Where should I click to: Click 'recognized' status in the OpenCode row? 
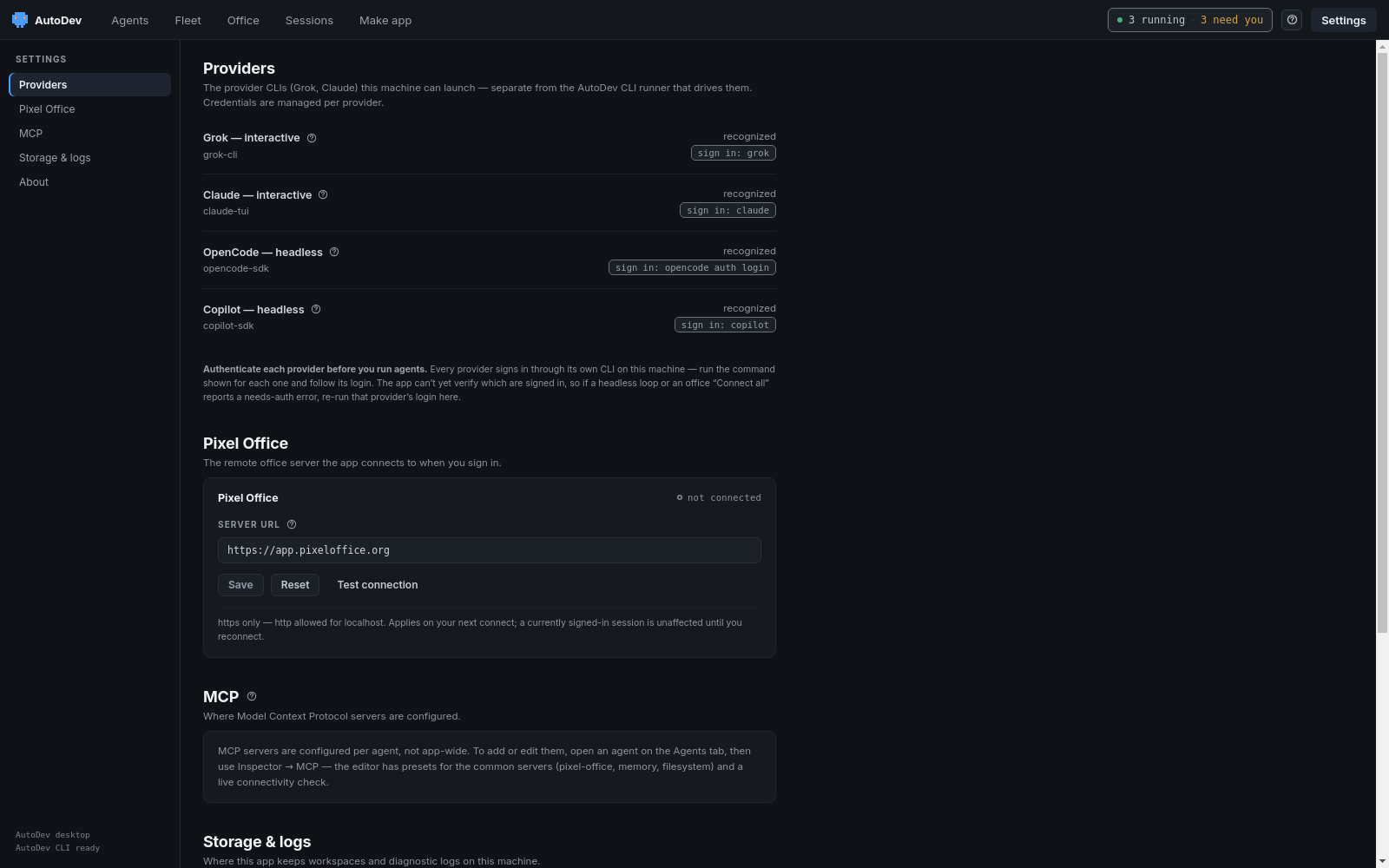(749, 251)
